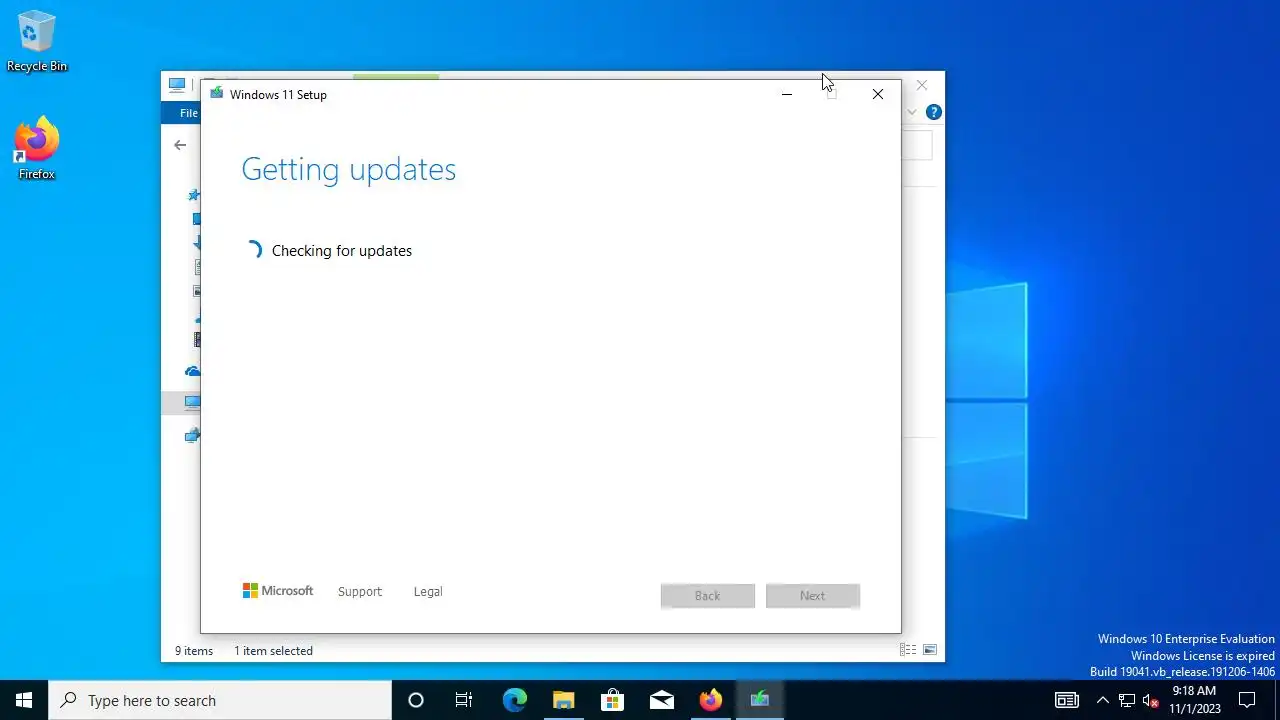Image resolution: width=1280 pixels, height=720 pixels.
Task: Open the network status tray icon
Action: pyautogui.click(x=1127, y=700)
